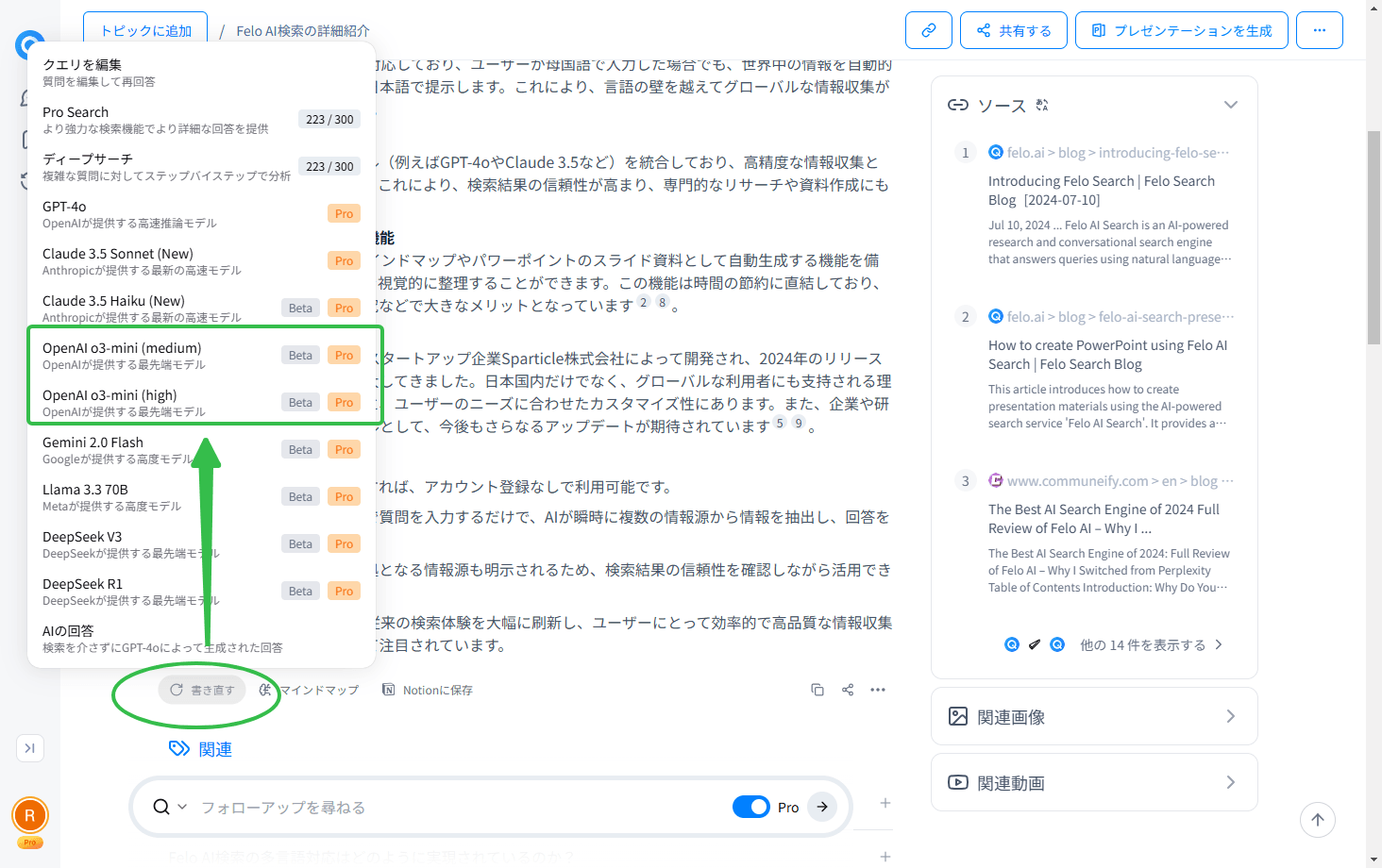Select GPT-4o model
Screen dimensions: 1382x868
(201, 214)
